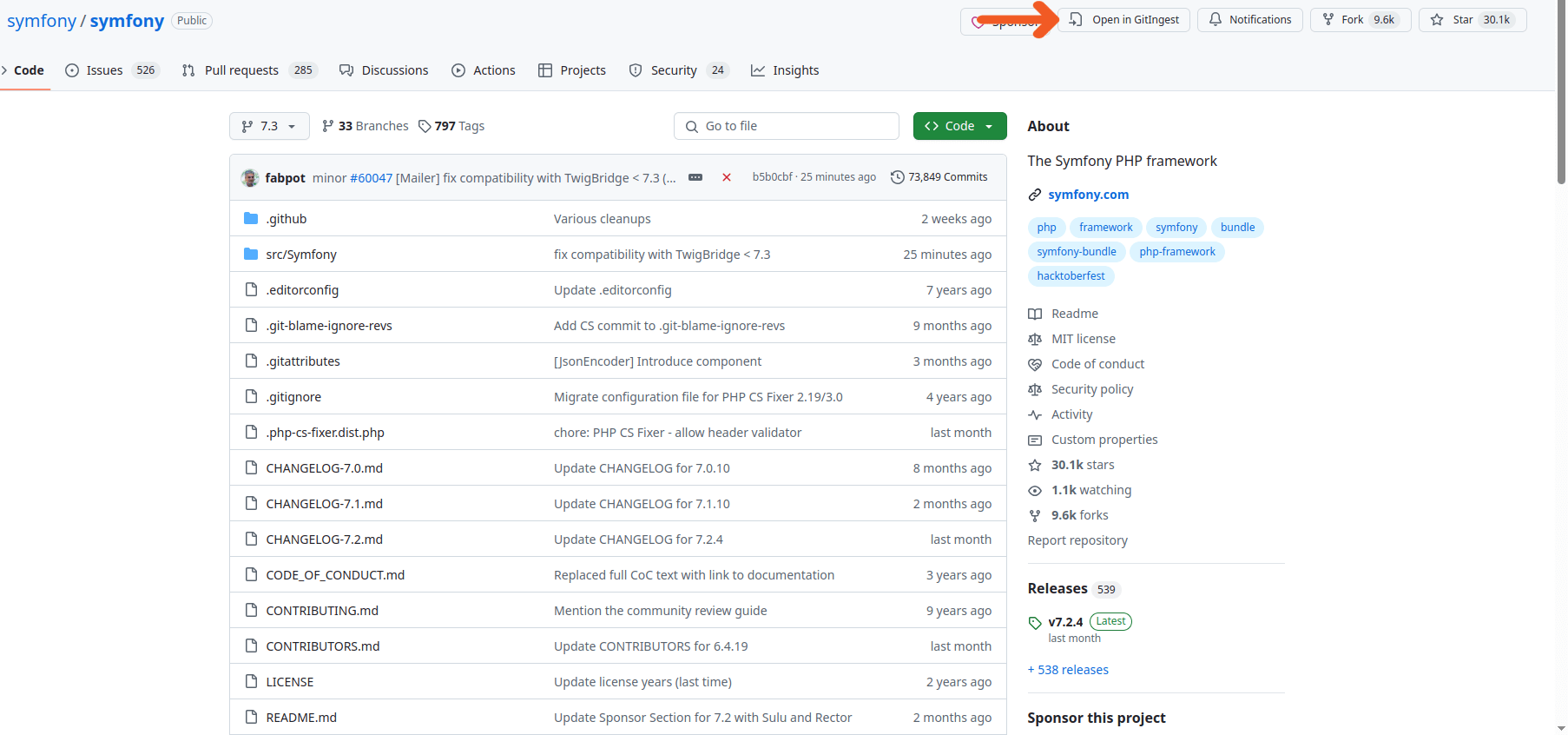Open CHANGELOG-7.1.md file
Viewport: 1568px width, 735px height.
[324, 504]
